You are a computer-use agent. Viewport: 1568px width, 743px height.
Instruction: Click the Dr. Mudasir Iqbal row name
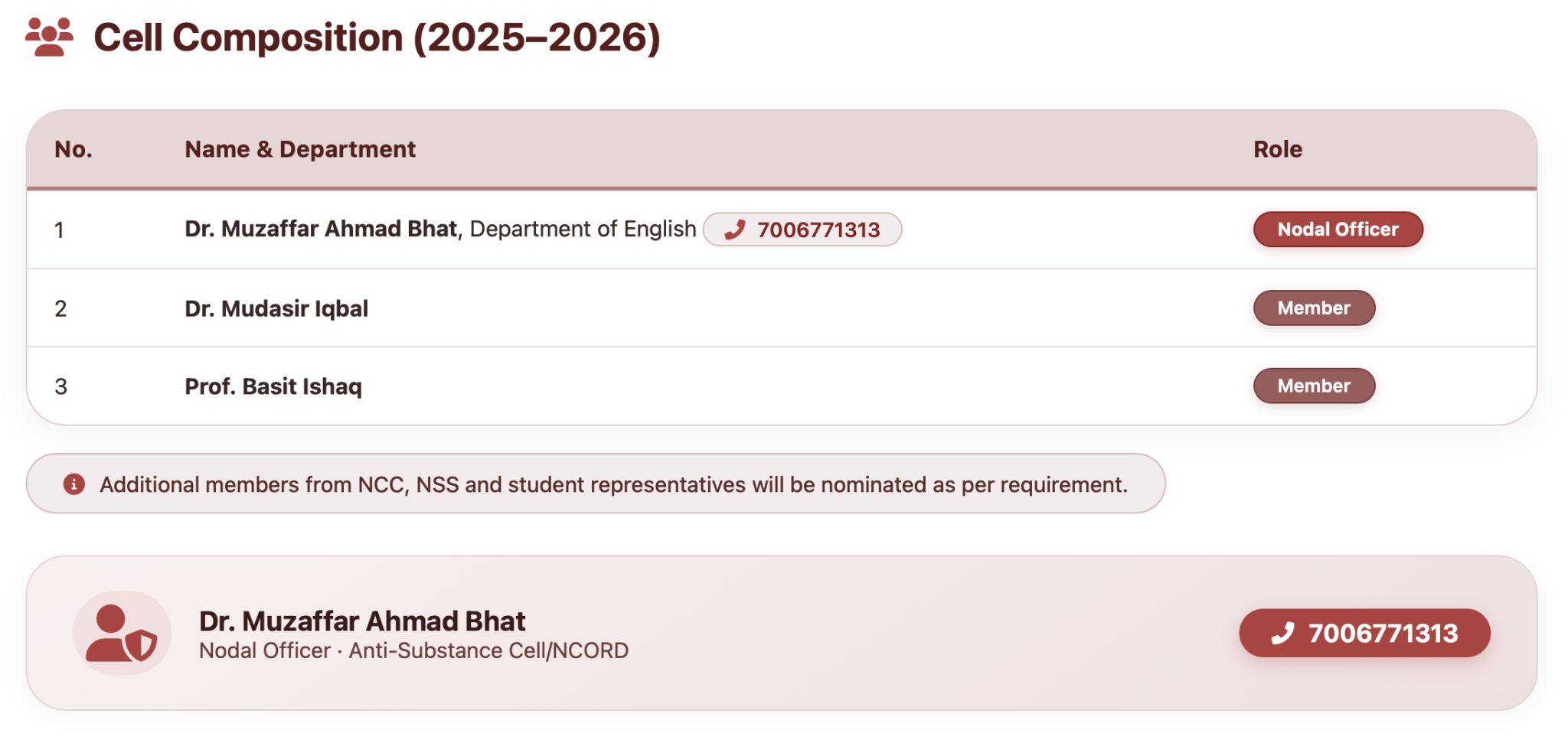click(276, 308)
